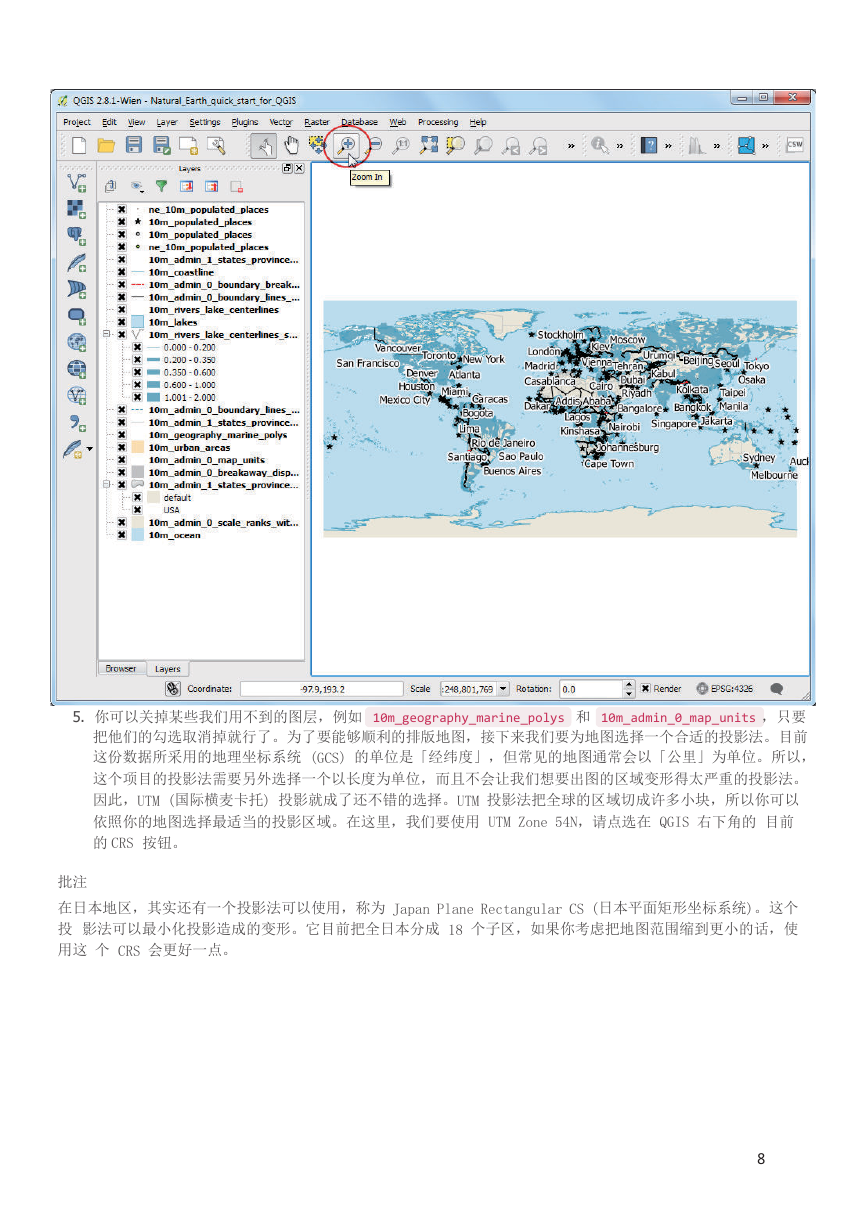The image size is (868, 1228).
Task: Open the Processing menu
Action: (438, 122)
